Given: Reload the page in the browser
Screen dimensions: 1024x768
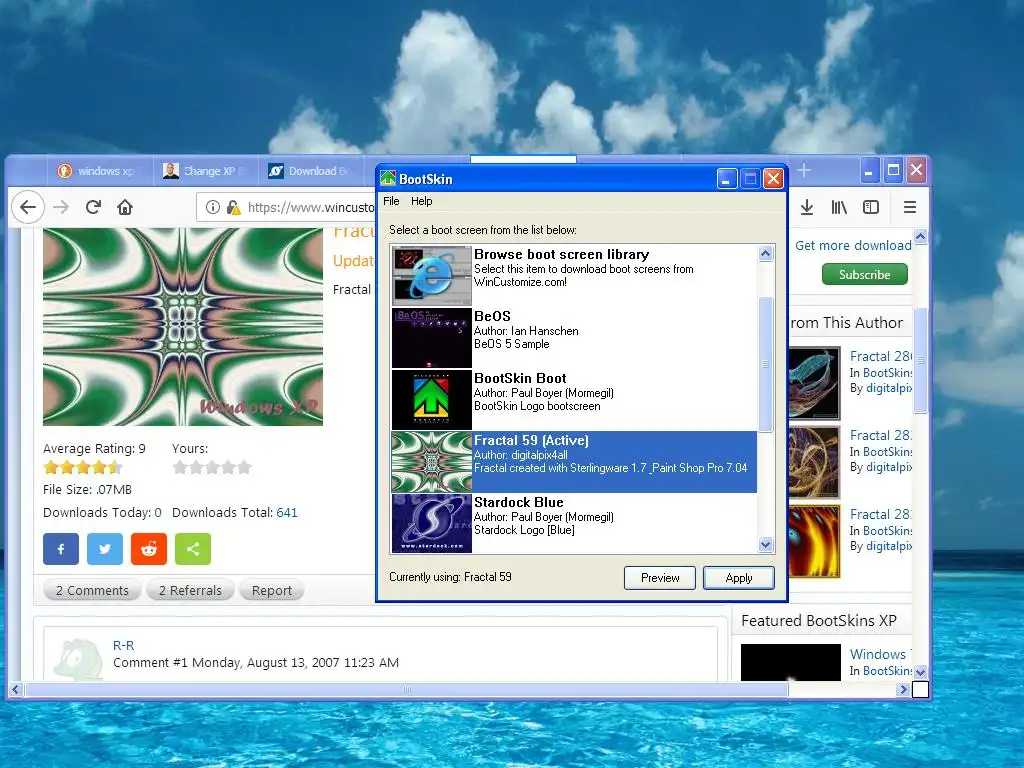Looking at the screenshot, I should (x=93, y=208).
